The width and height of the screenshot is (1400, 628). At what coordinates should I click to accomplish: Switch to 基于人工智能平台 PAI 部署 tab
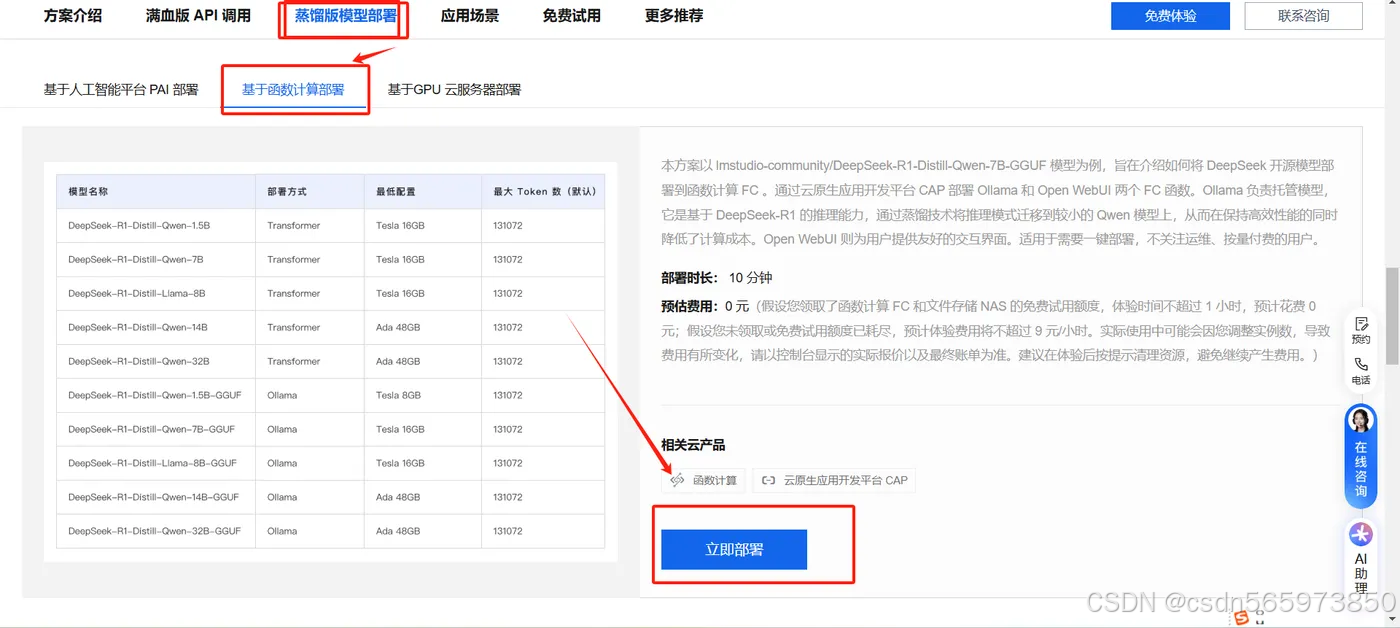tap(122, 89)
